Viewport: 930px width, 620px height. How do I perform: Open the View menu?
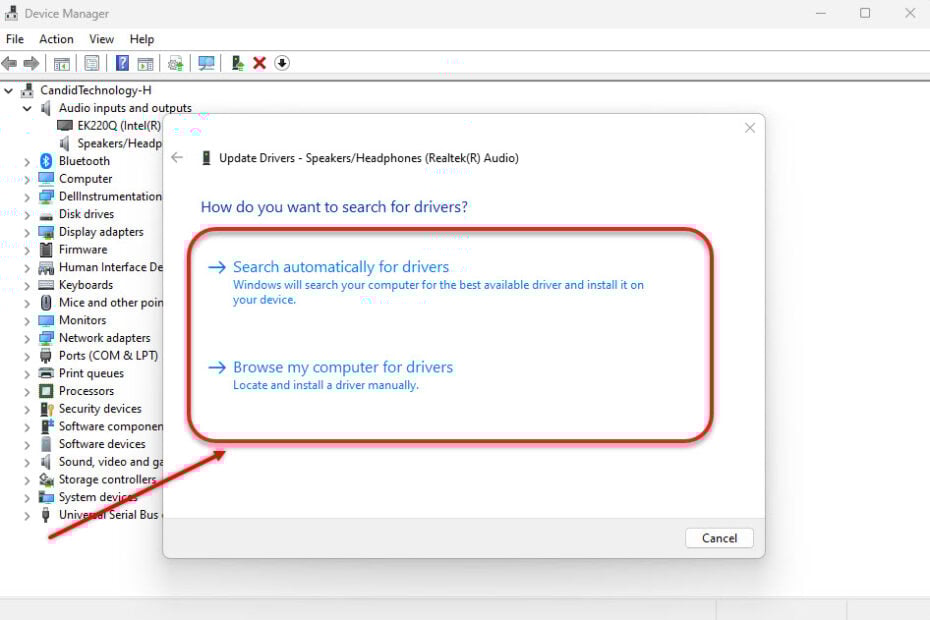point(101,39)
